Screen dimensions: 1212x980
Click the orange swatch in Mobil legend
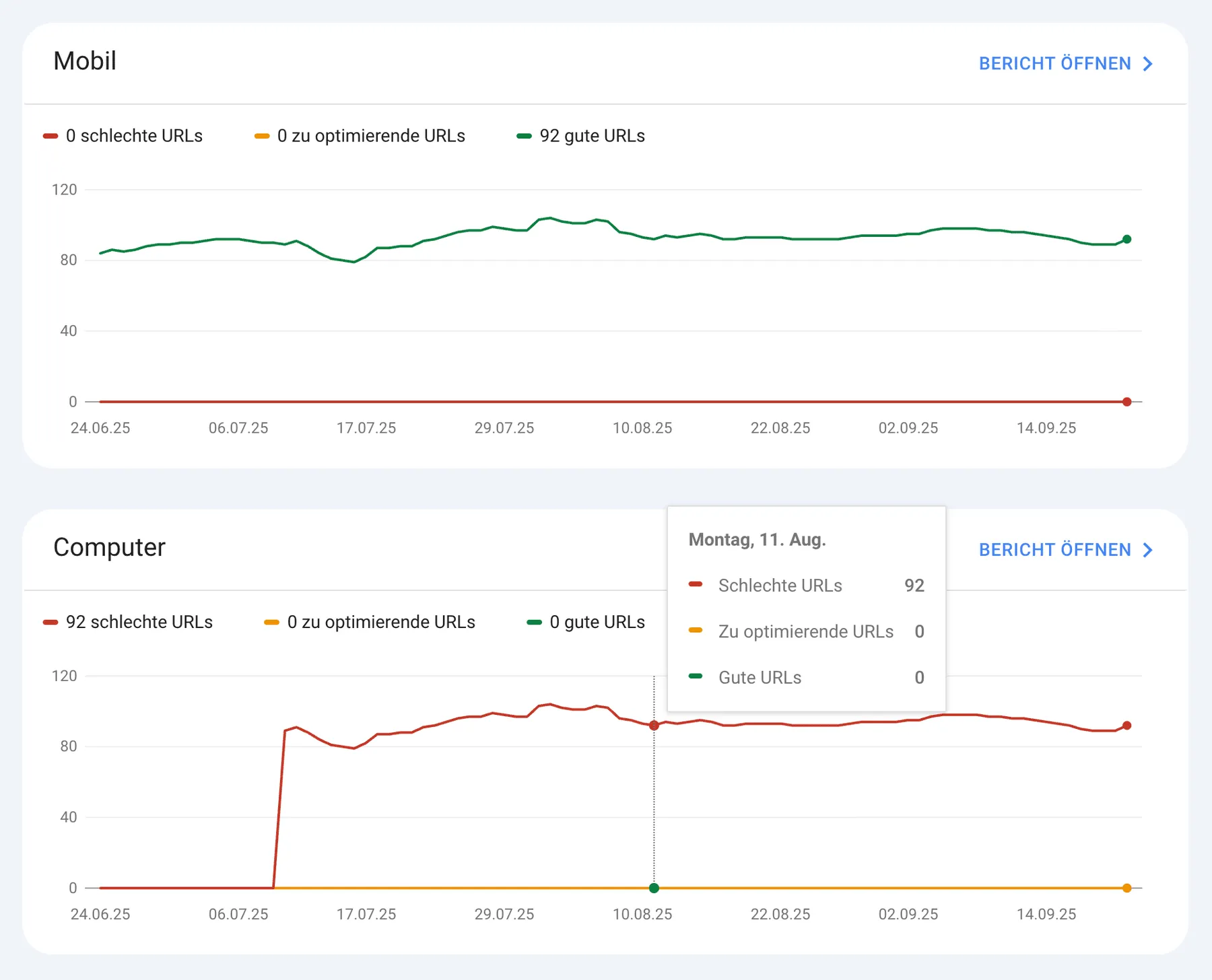262,136
